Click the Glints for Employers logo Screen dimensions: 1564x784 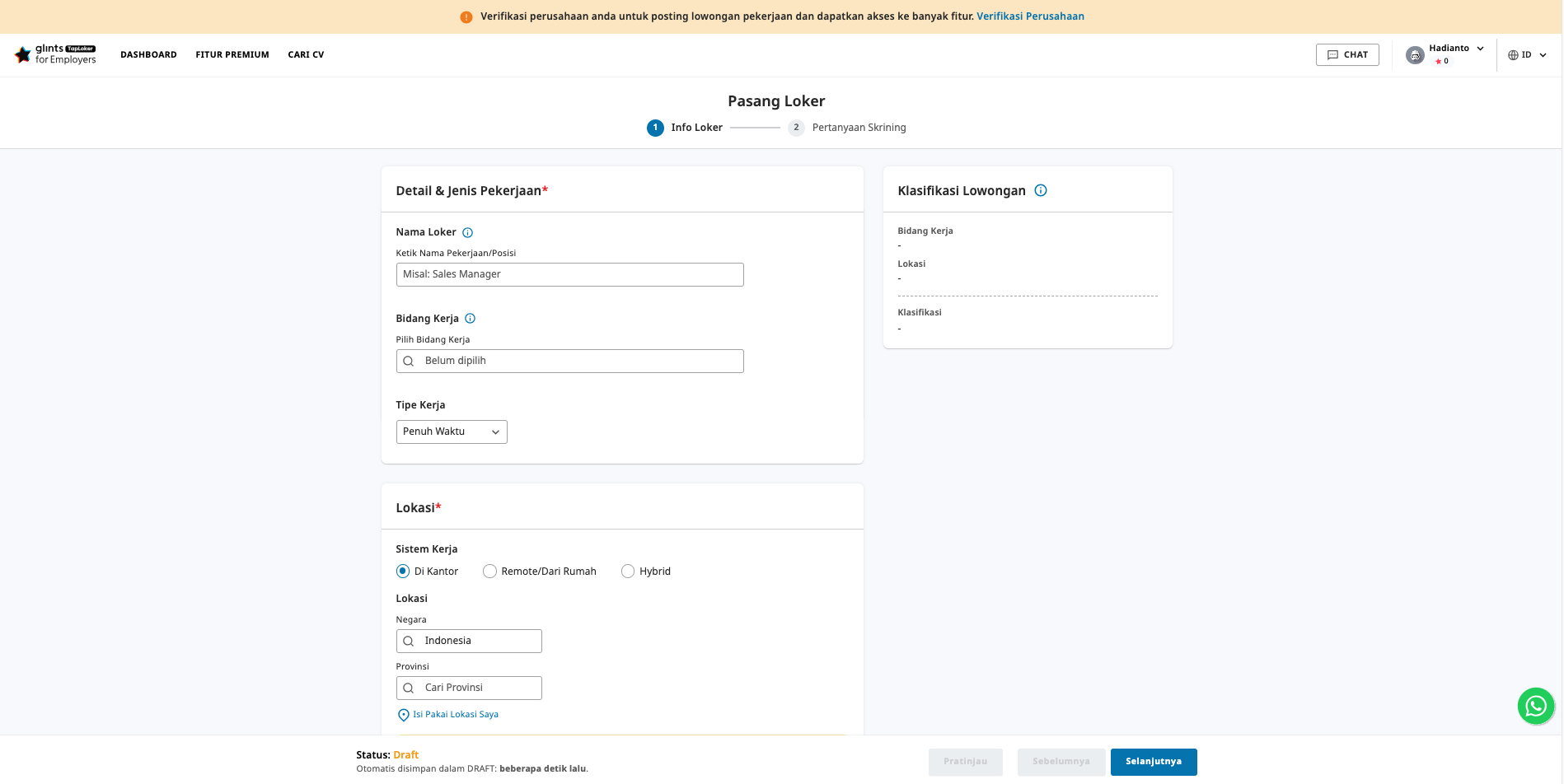(x=55, y=54)
